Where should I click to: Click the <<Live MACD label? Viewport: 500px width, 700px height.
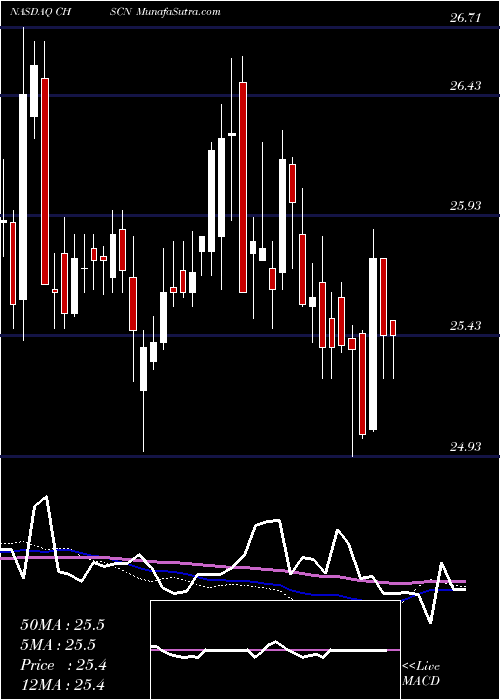(421, 674)
